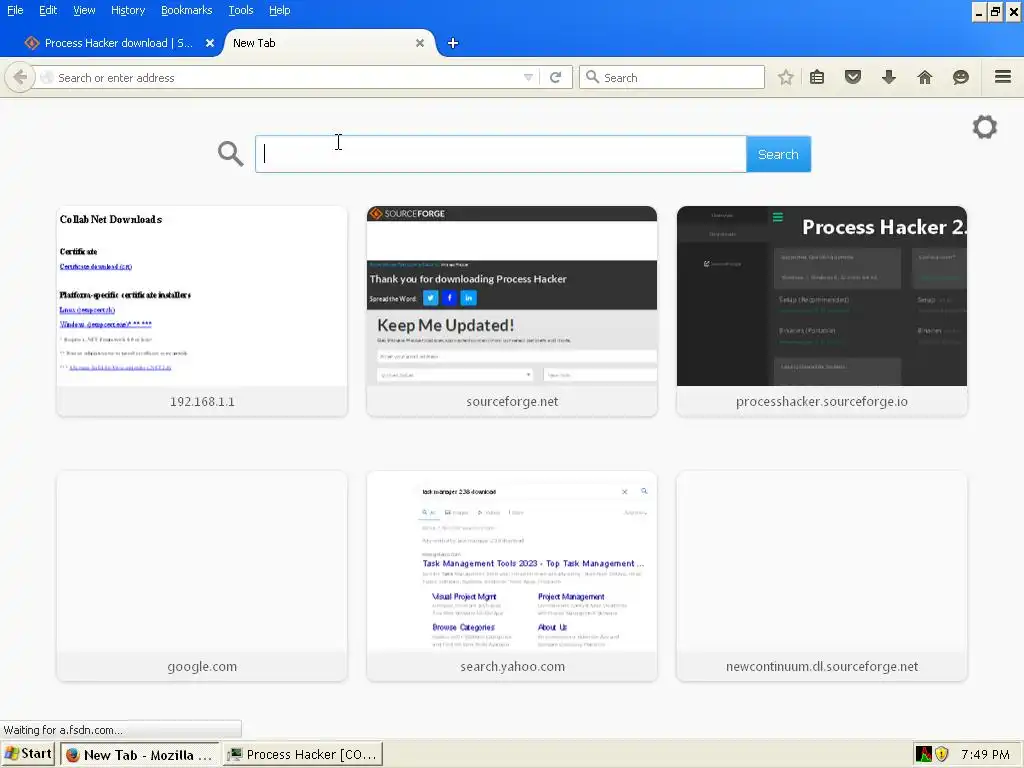Click the SourceForge favicon on first tab
1024x768 pixels.
32,43
